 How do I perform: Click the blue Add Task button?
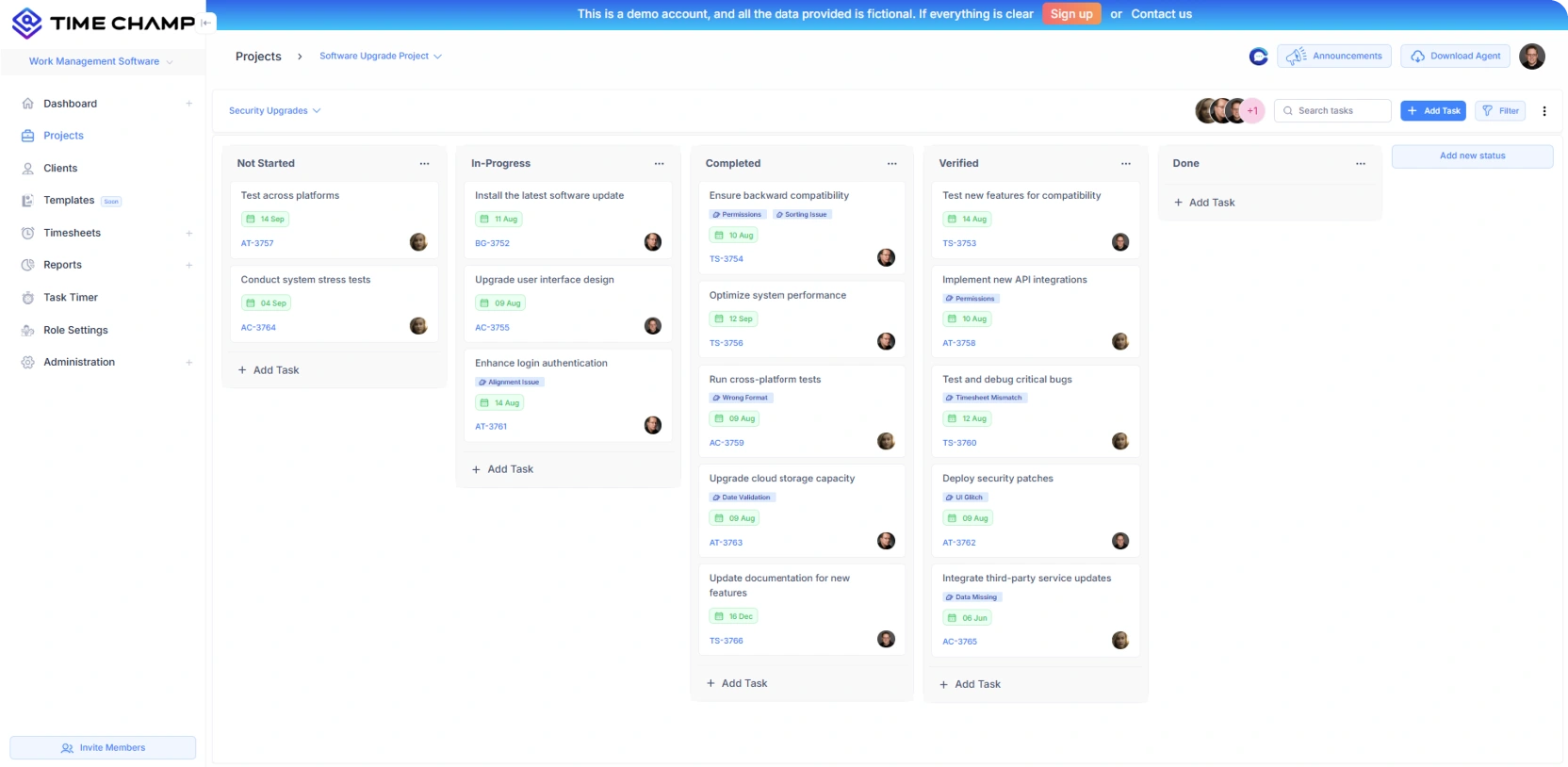(1432, 111)
